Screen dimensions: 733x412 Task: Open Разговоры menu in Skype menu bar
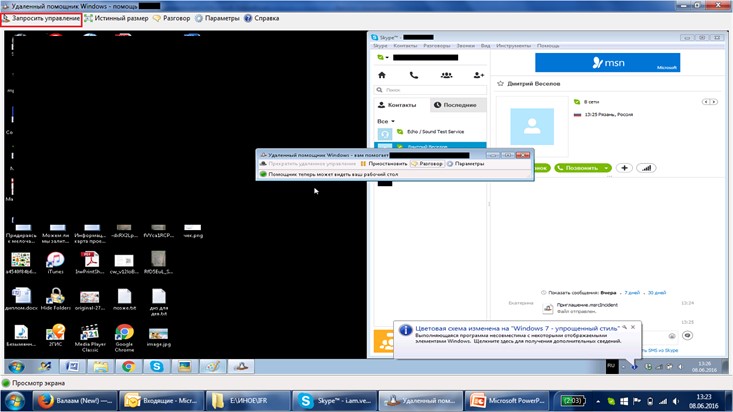[x=437, y=46]
